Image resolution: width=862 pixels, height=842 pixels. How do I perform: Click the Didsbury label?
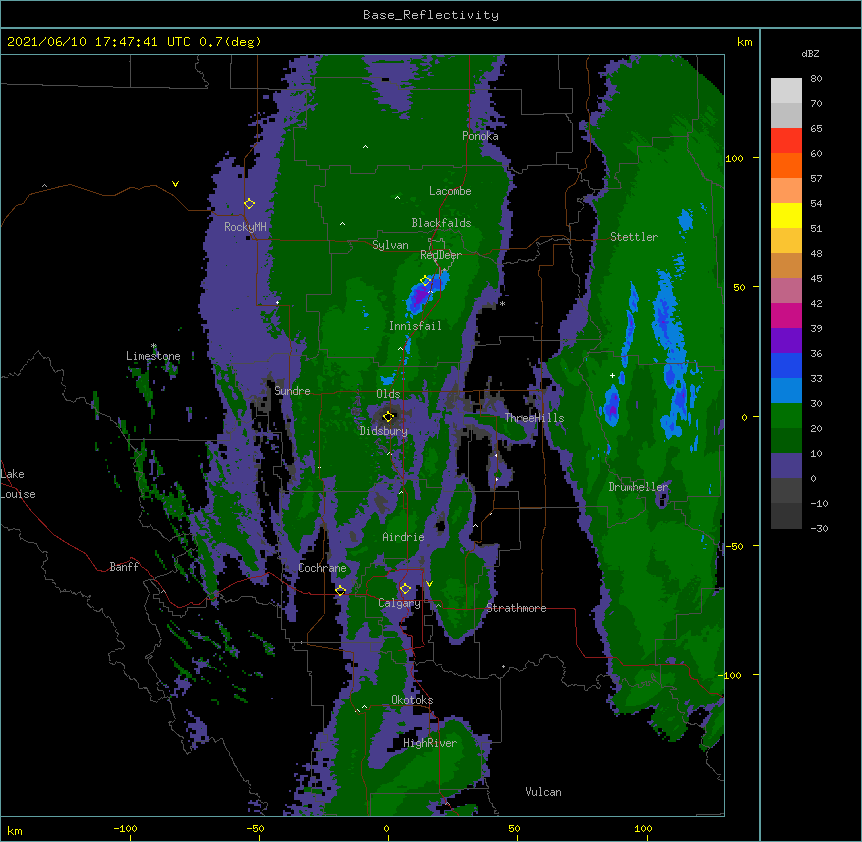pyautogui.click(x=384, y=431)
